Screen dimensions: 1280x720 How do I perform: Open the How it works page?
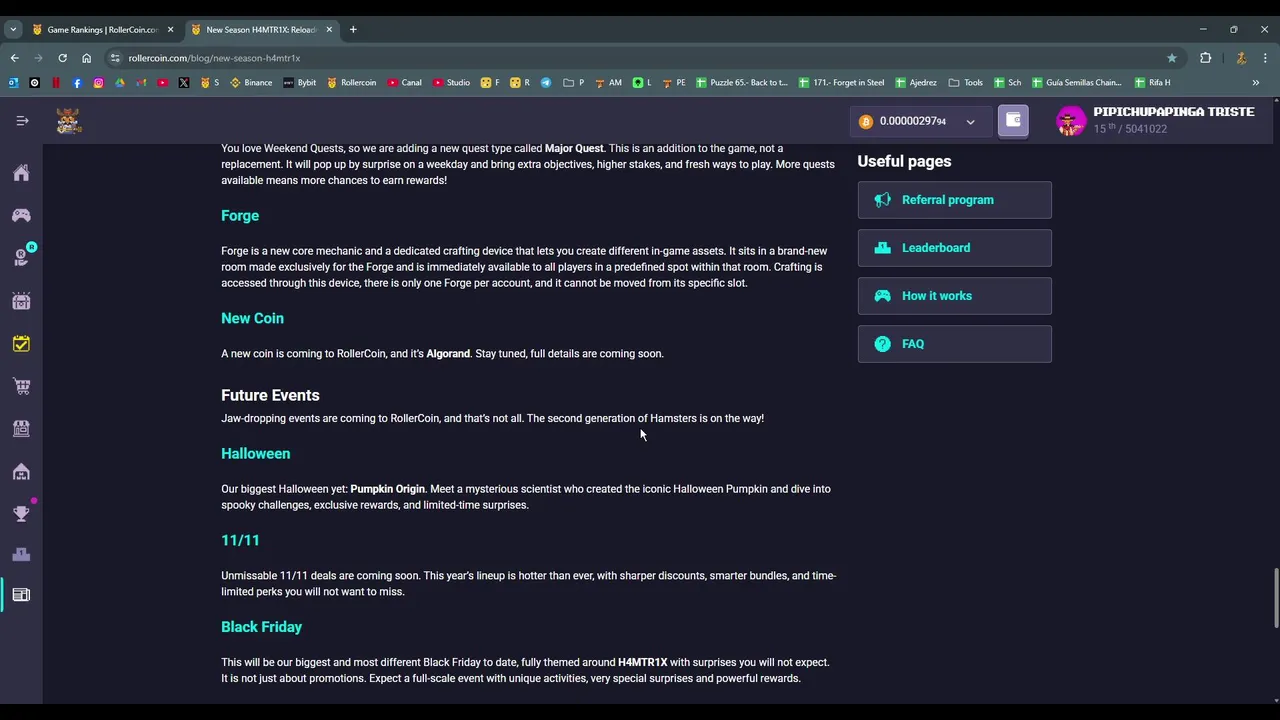coord(954,296)
